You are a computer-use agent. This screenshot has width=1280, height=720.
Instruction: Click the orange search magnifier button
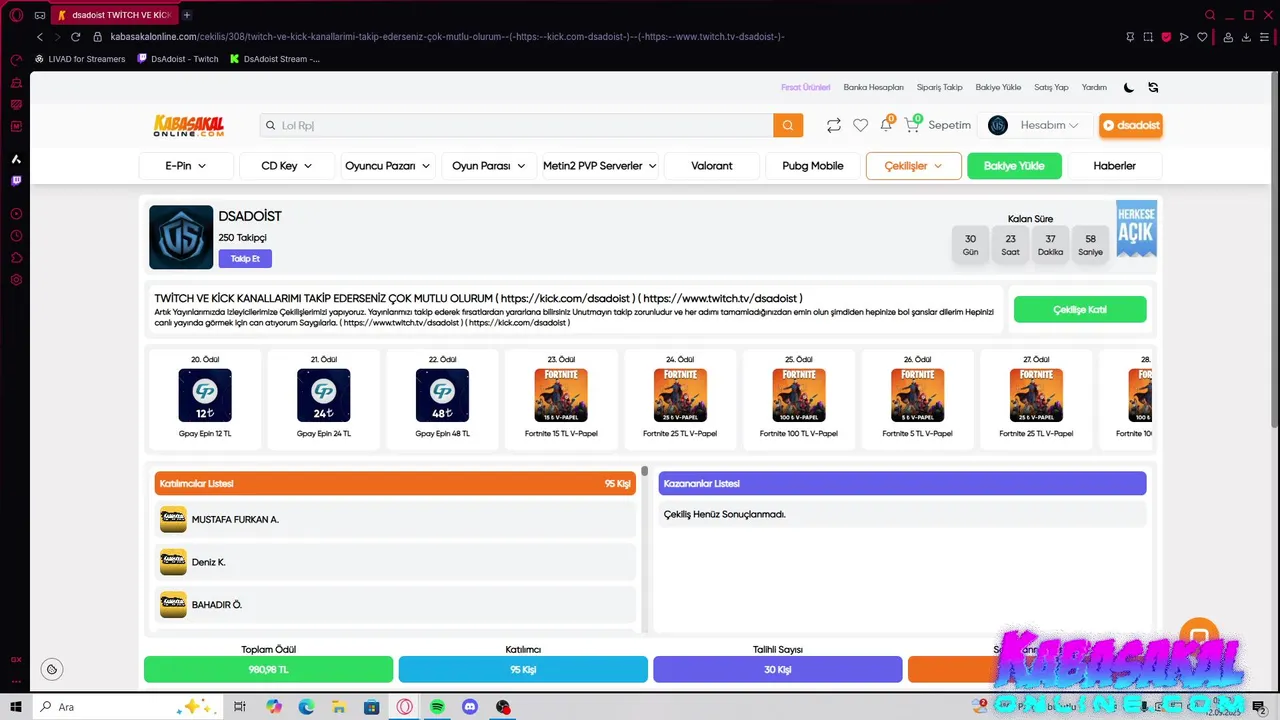pyautogui.click(x=788, y=125)
